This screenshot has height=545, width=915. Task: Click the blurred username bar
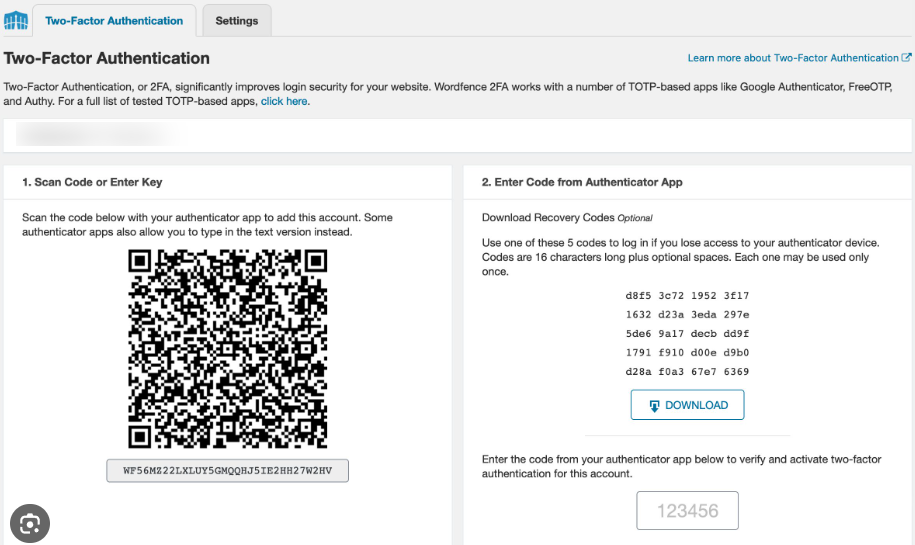[x=458, y=135]
